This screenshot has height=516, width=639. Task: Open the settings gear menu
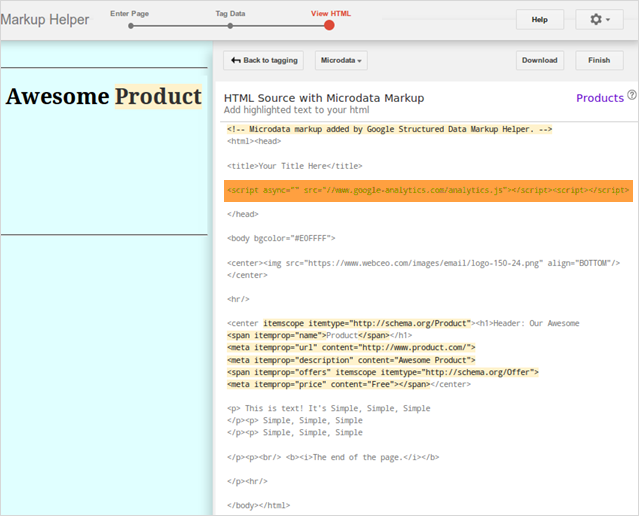pos(599,20)
